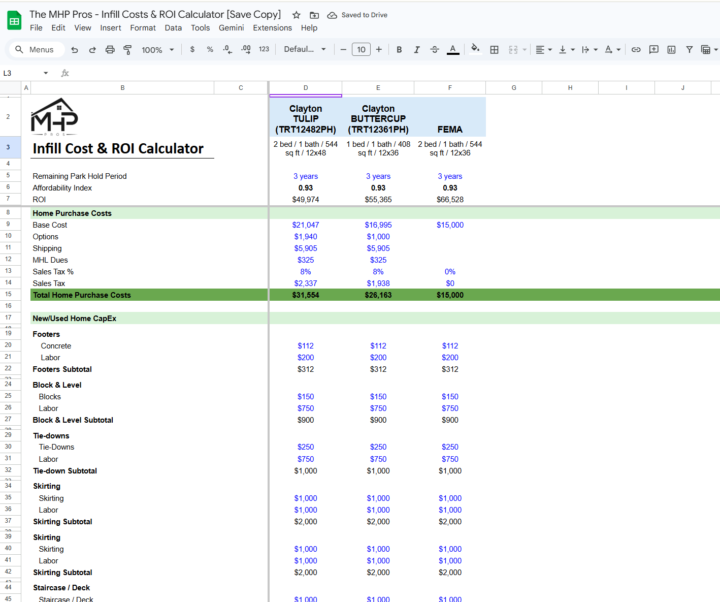
Task: Open the text rotation dropdown
Action: [612, 50]
